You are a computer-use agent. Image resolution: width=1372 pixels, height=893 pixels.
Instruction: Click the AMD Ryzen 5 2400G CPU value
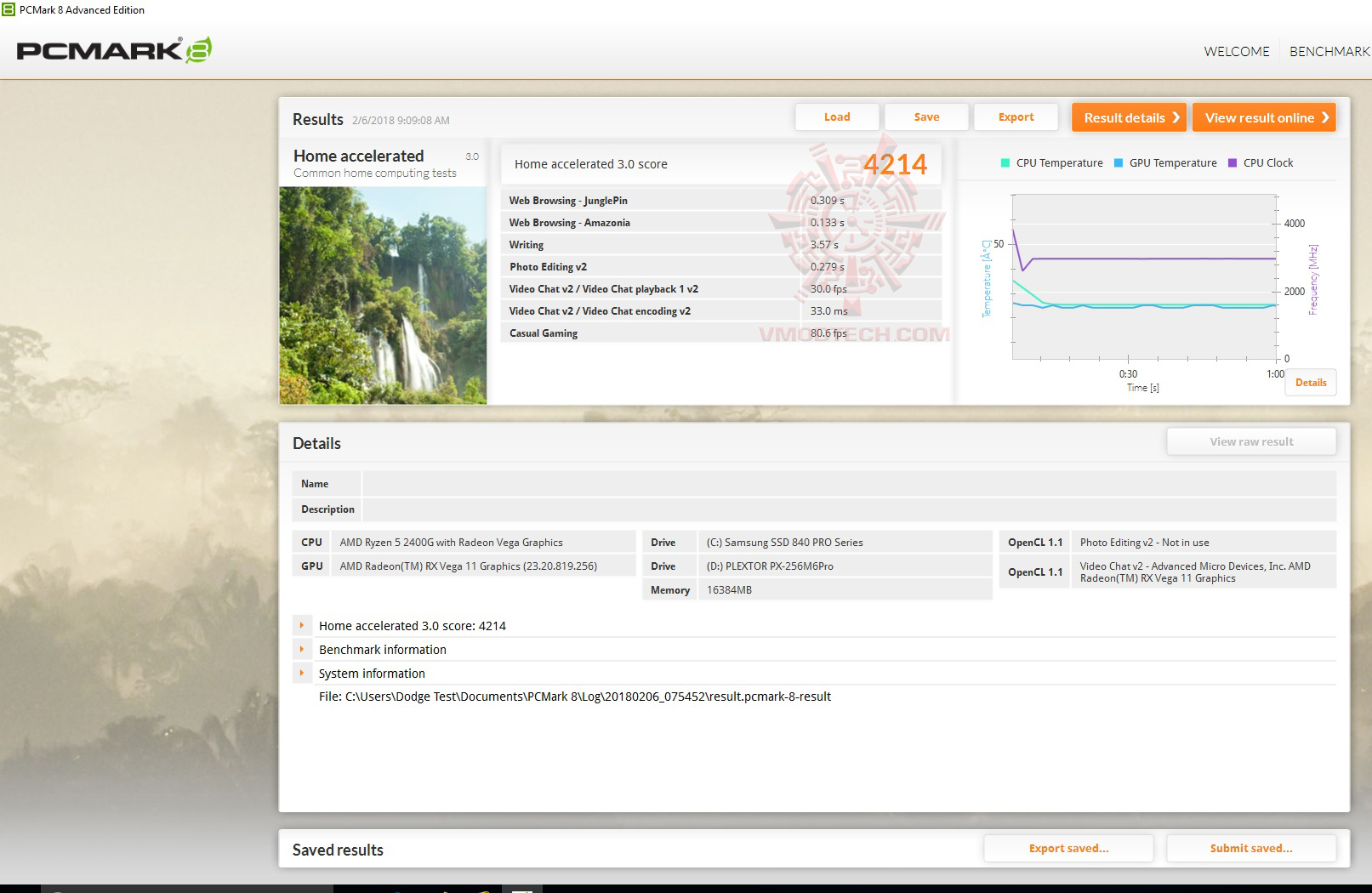(451, 543)
